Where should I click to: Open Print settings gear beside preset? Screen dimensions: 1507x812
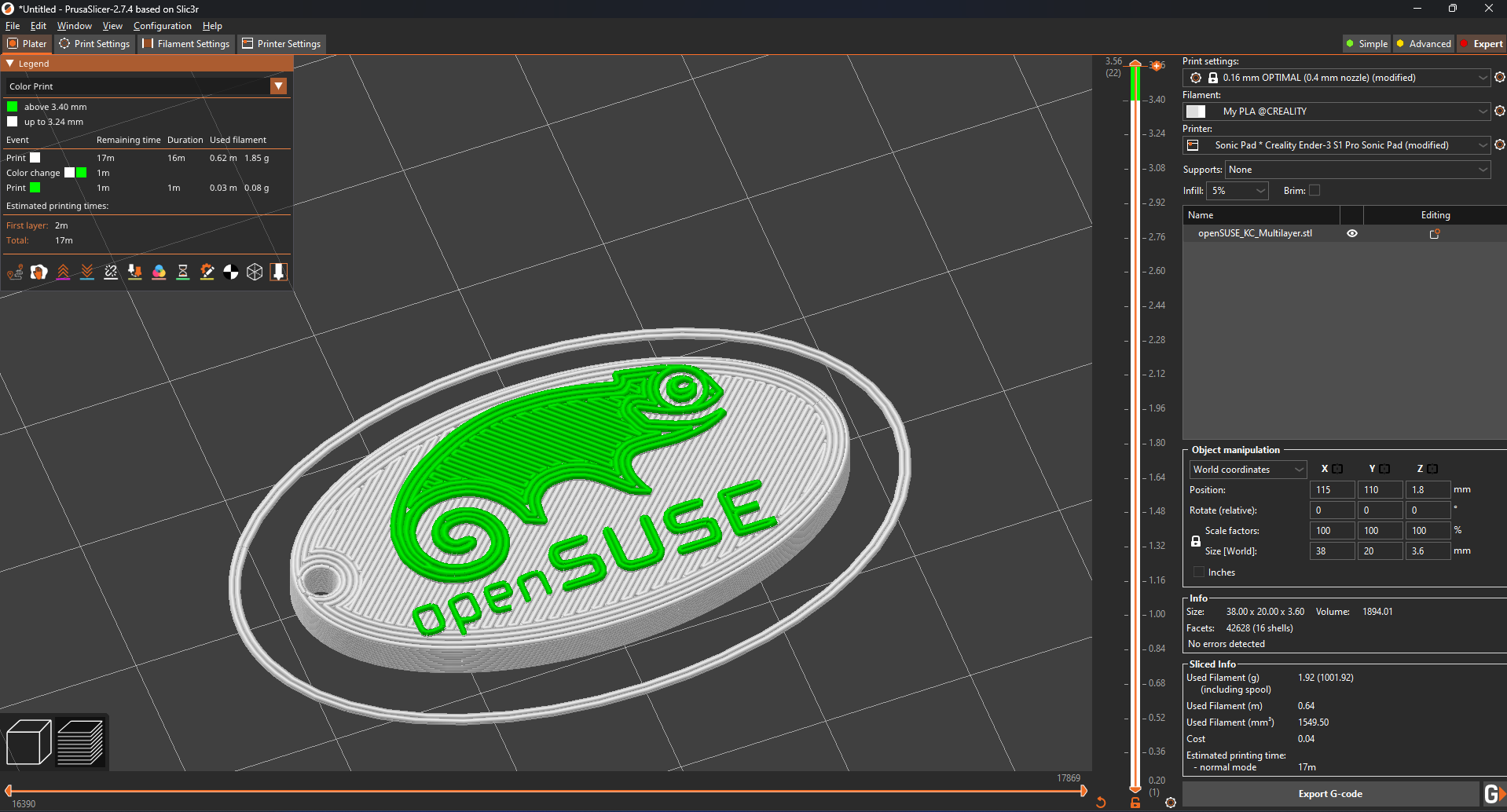coord(1499,78)
